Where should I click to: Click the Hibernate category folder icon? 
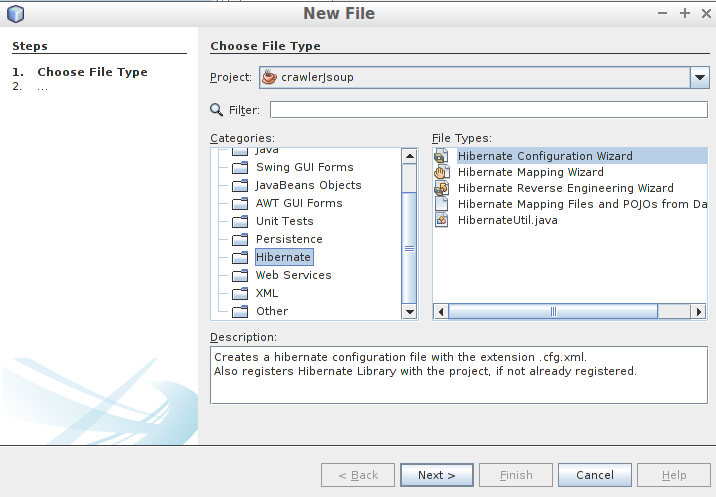point(240,258)
